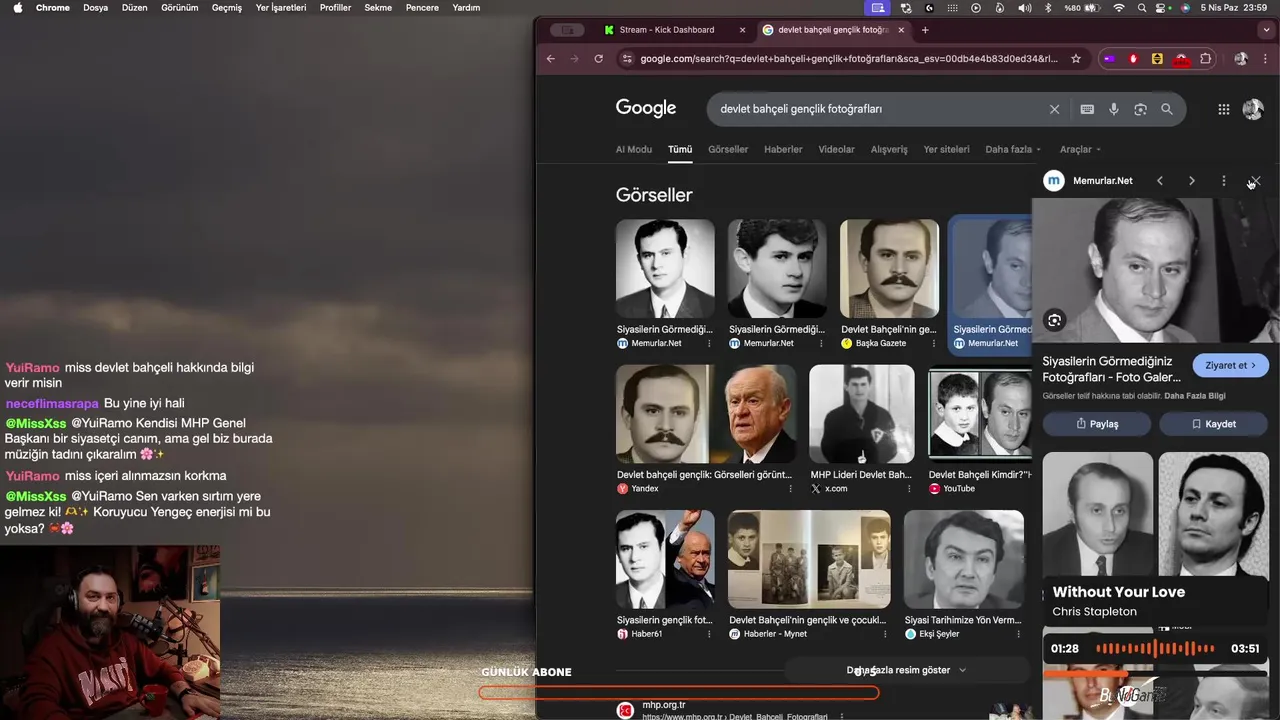Open options for mhp.org.tr result
Image resolution: width=1280 pixels, height=720 pixels.
(842, 716)
